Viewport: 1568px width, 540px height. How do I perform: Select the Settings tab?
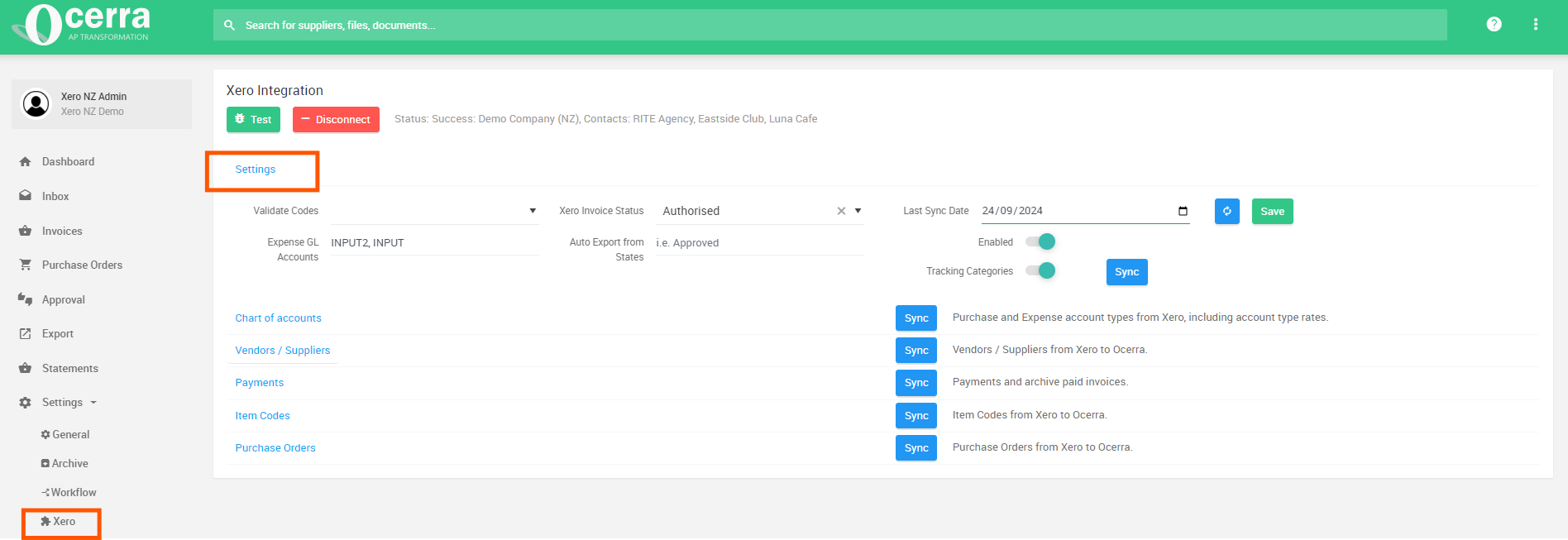[256, 170]
